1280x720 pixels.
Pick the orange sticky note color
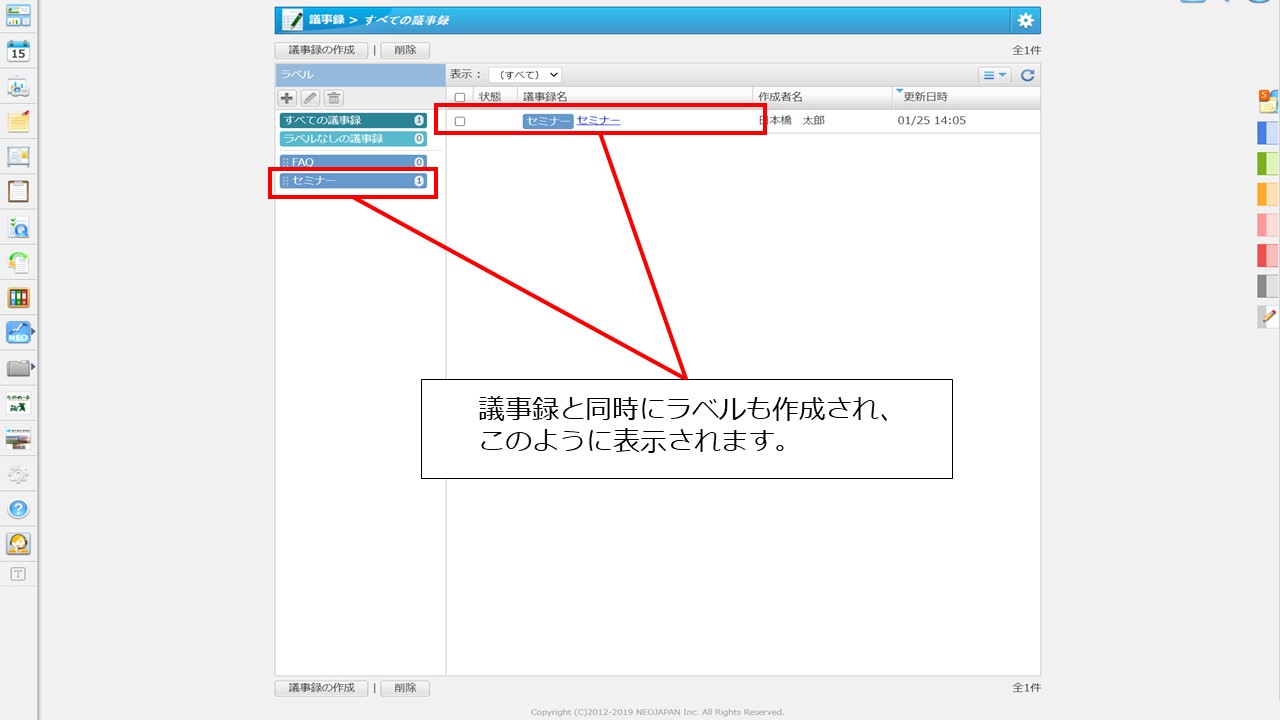tap(1267, 194)
